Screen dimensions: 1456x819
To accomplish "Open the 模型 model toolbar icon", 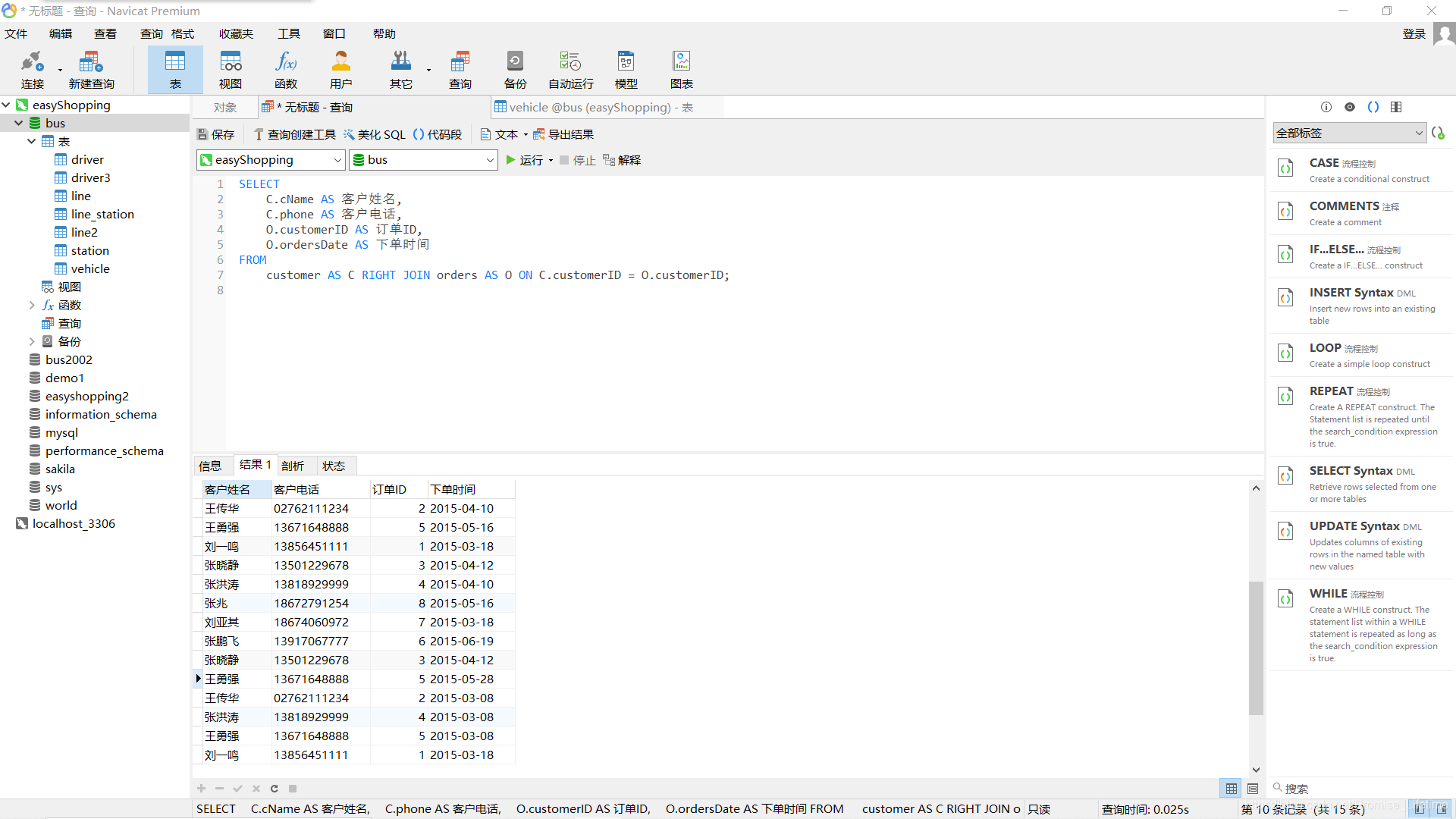I will pos(626,70).
